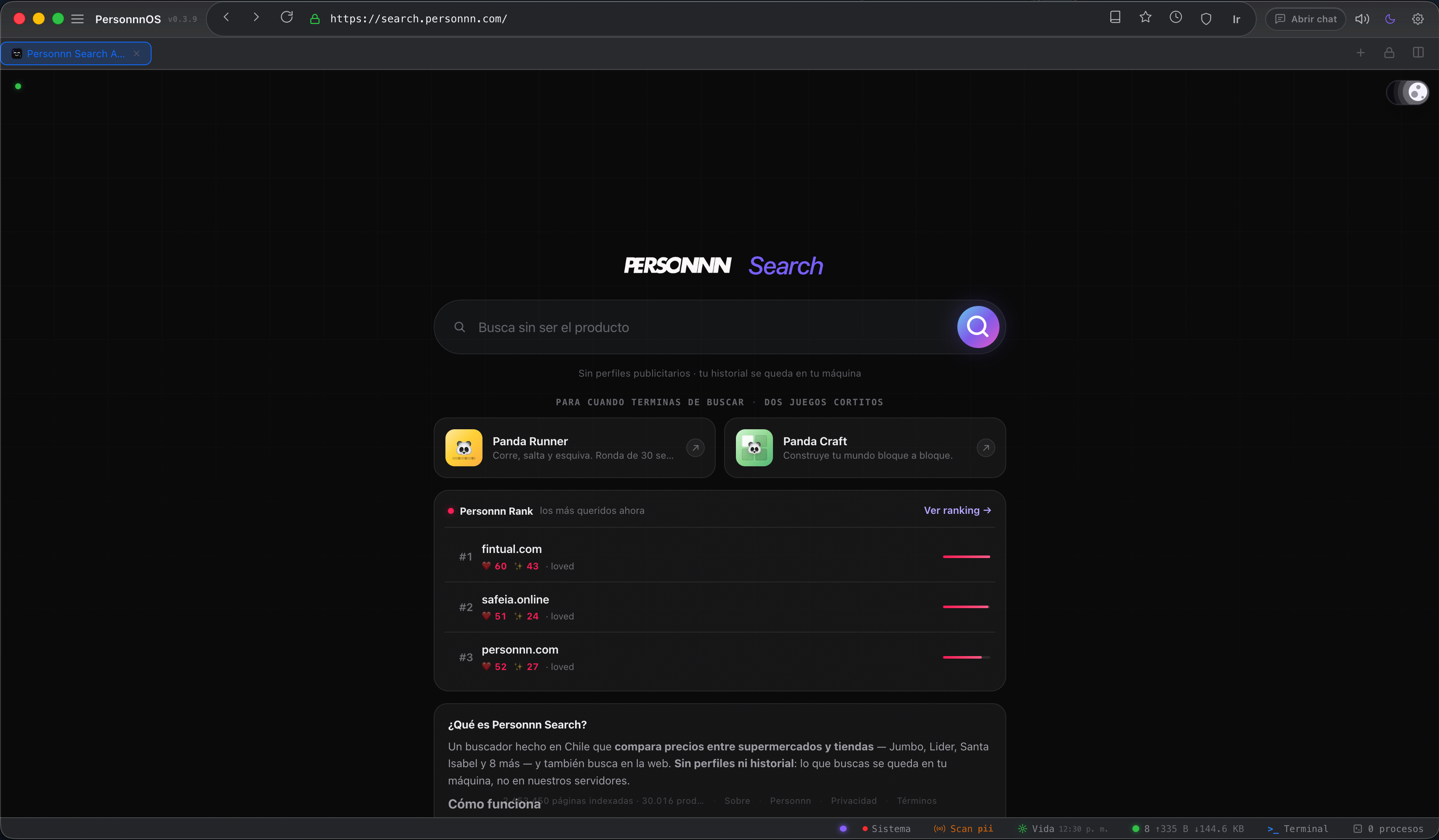Viewport: 1439px width, 840px height.
Task: Click the heart count 52 for personnn.com
Action: (x=494, y=667)
